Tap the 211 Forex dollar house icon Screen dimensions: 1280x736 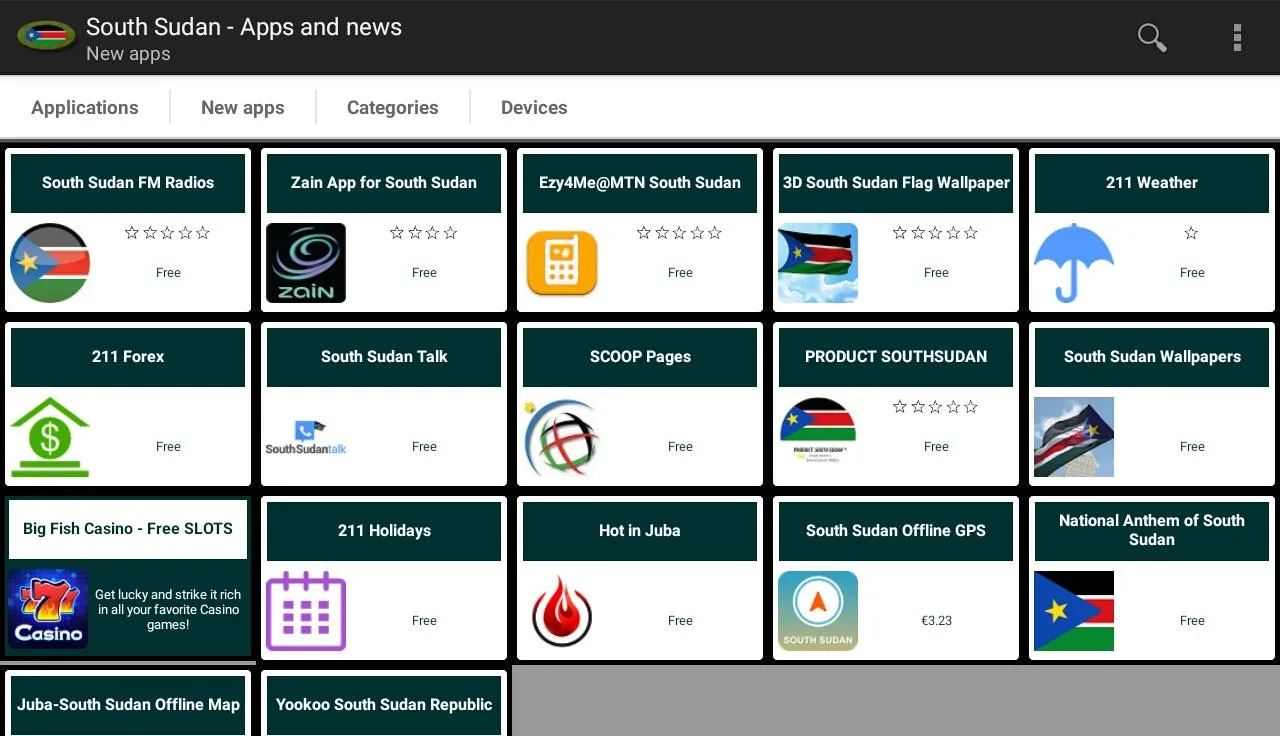click(x=50, y=437)
